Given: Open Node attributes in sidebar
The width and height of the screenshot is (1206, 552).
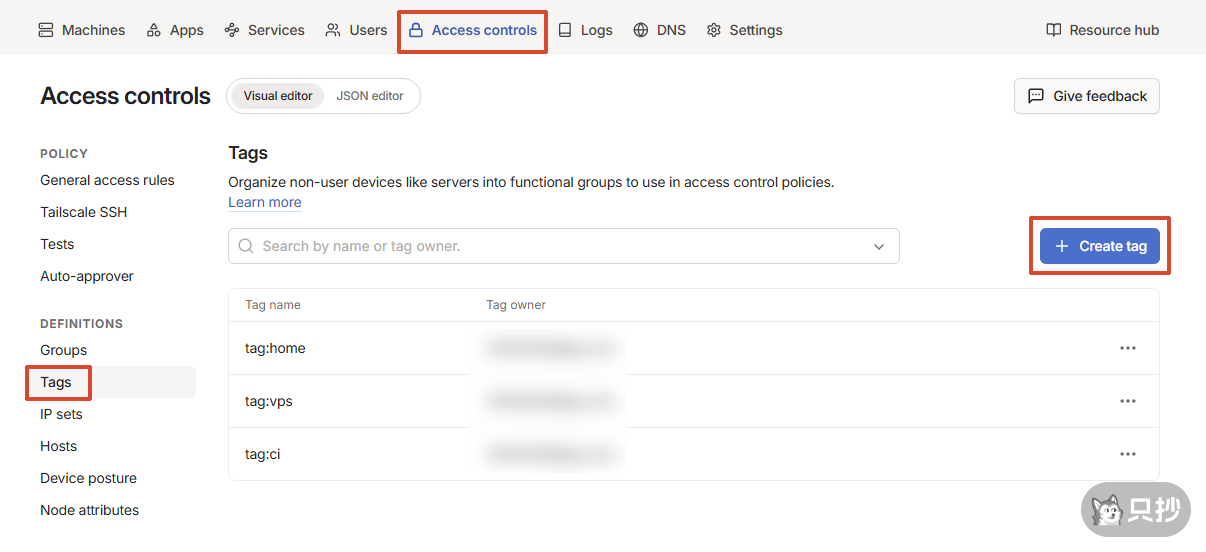Looking at the screenshot, I should pyautogui.click(x=90, y=510).
